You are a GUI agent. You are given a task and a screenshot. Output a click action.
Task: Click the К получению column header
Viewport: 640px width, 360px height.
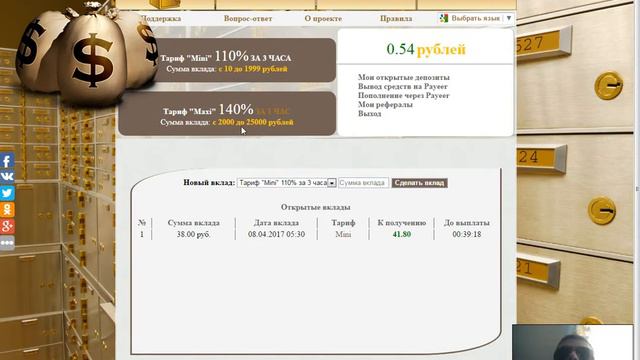[402, 223]
